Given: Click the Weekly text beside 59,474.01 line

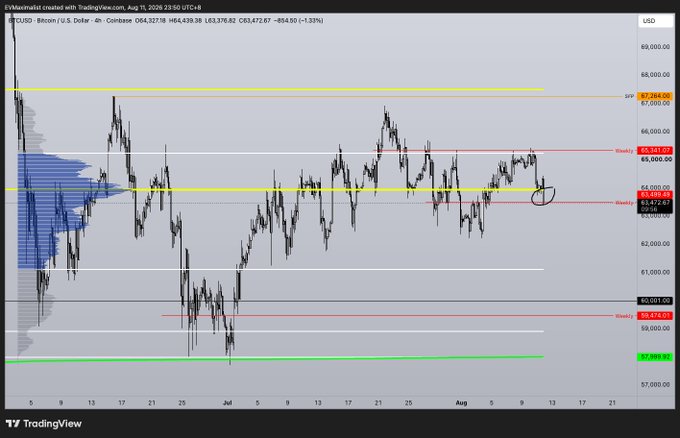Looking at the screenshot, I should click(624, 316).
